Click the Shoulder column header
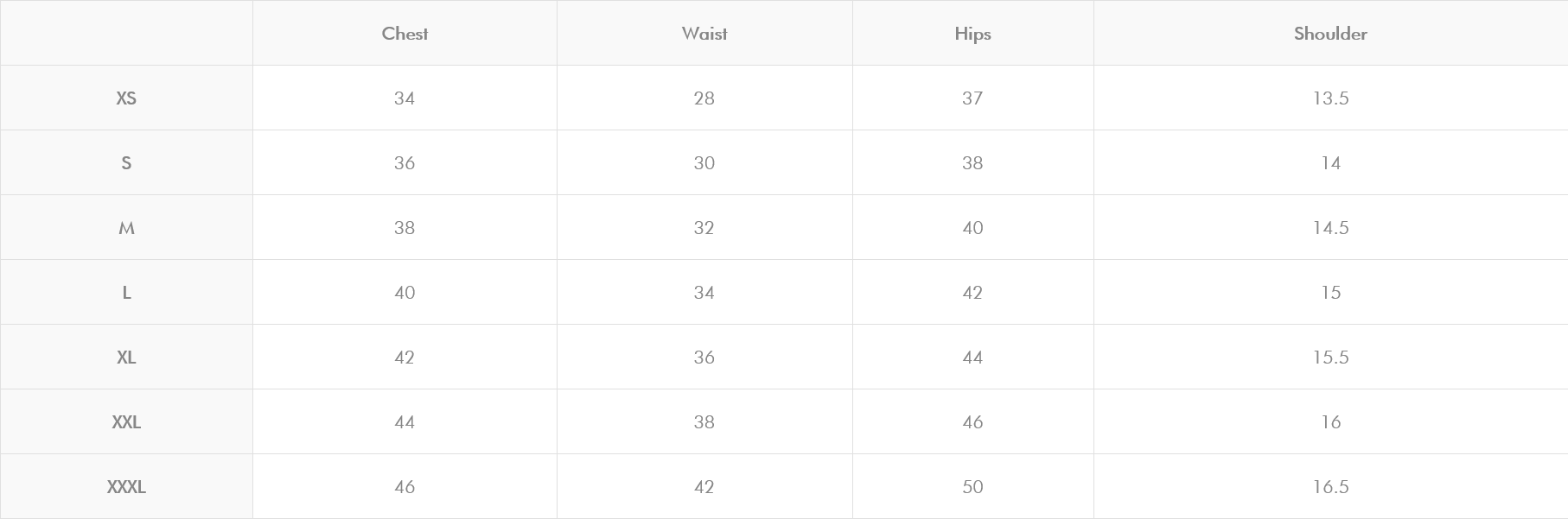1568x519 pixels. pos(1330,34)
